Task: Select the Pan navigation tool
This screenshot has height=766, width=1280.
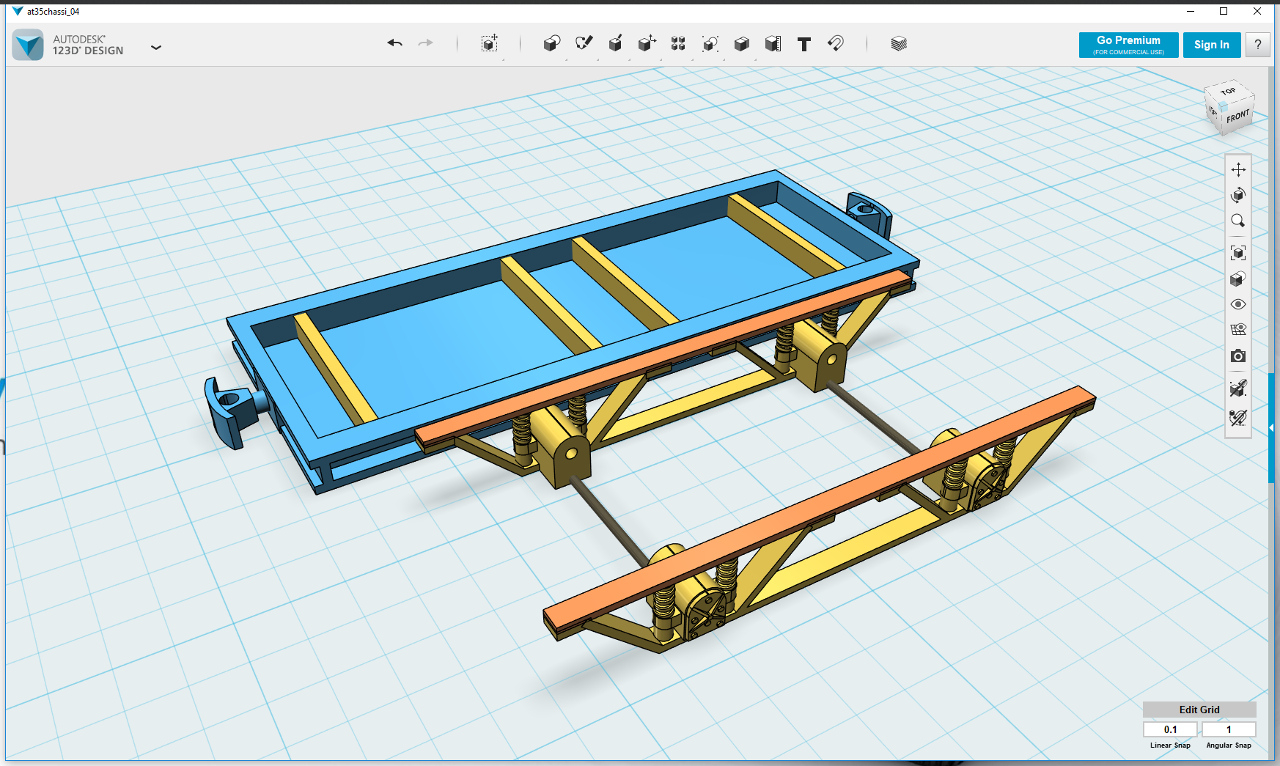Action: (x=1238, y=169)
